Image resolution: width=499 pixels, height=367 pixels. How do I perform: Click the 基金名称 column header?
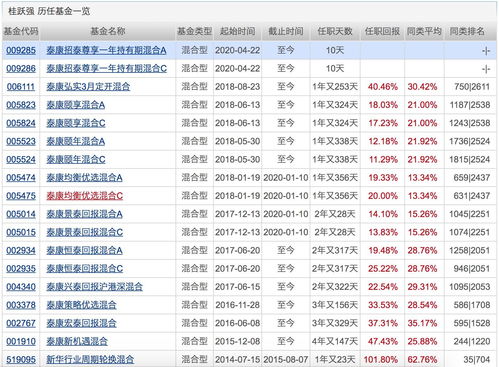click(108, 32)
